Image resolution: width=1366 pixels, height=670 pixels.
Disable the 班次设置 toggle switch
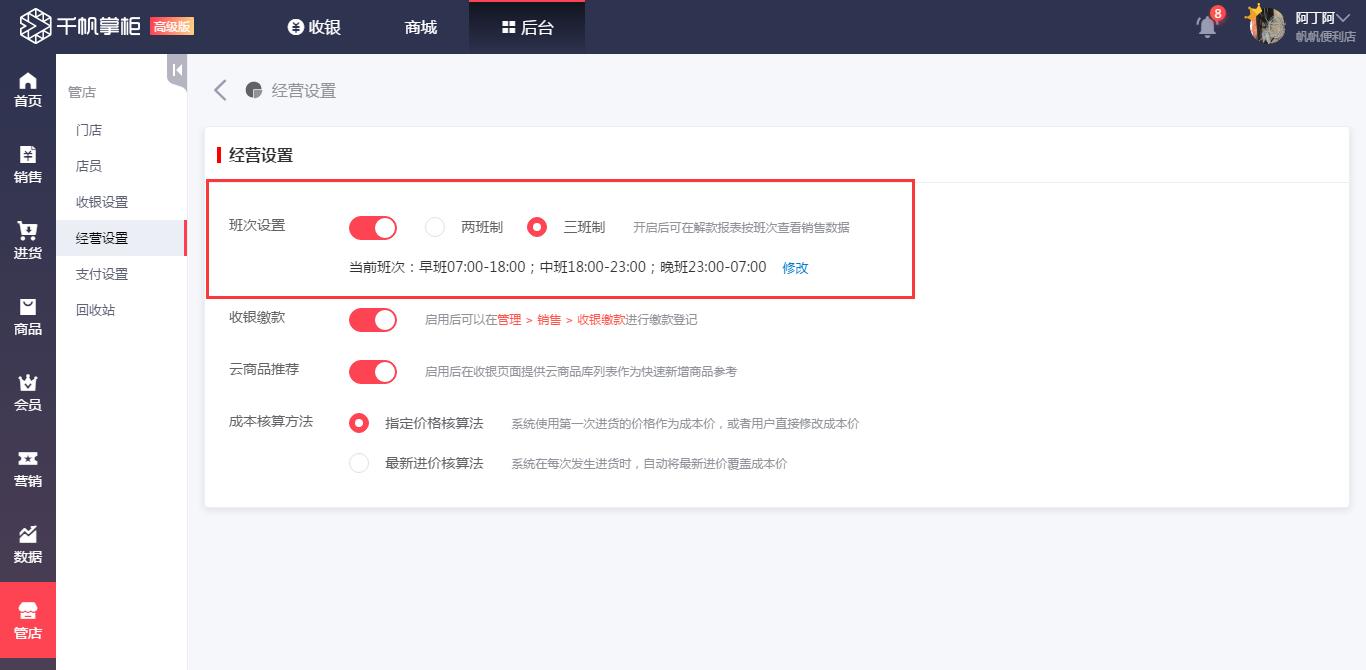tap(372, 227)
